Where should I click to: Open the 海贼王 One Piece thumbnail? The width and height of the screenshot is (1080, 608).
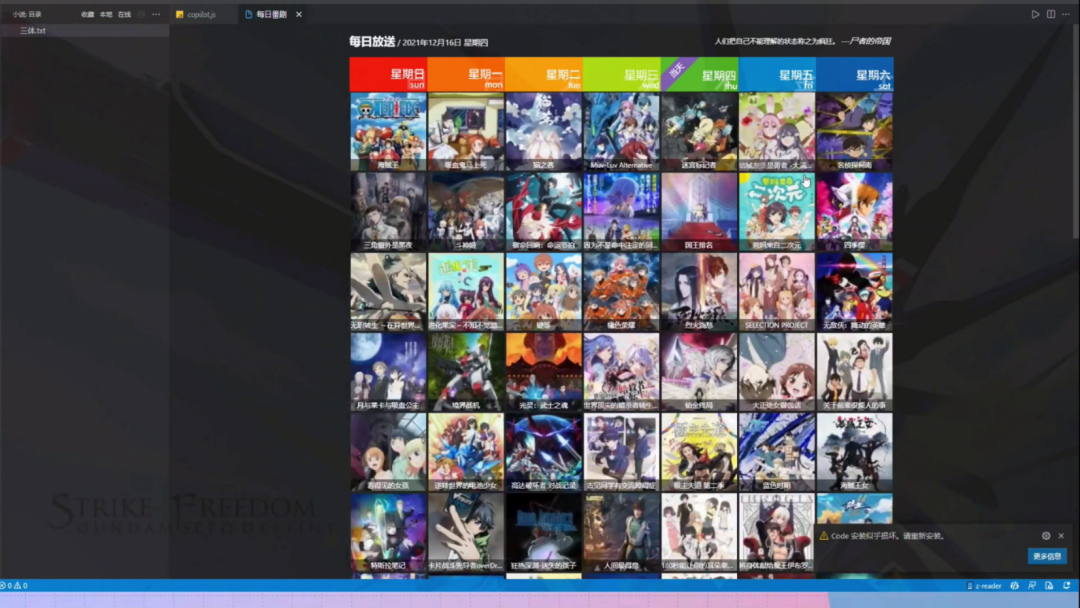[388, 132]
